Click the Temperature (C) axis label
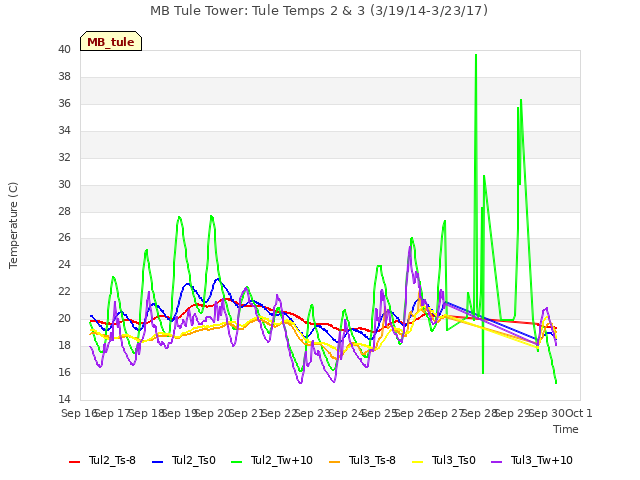 (13, 225)
